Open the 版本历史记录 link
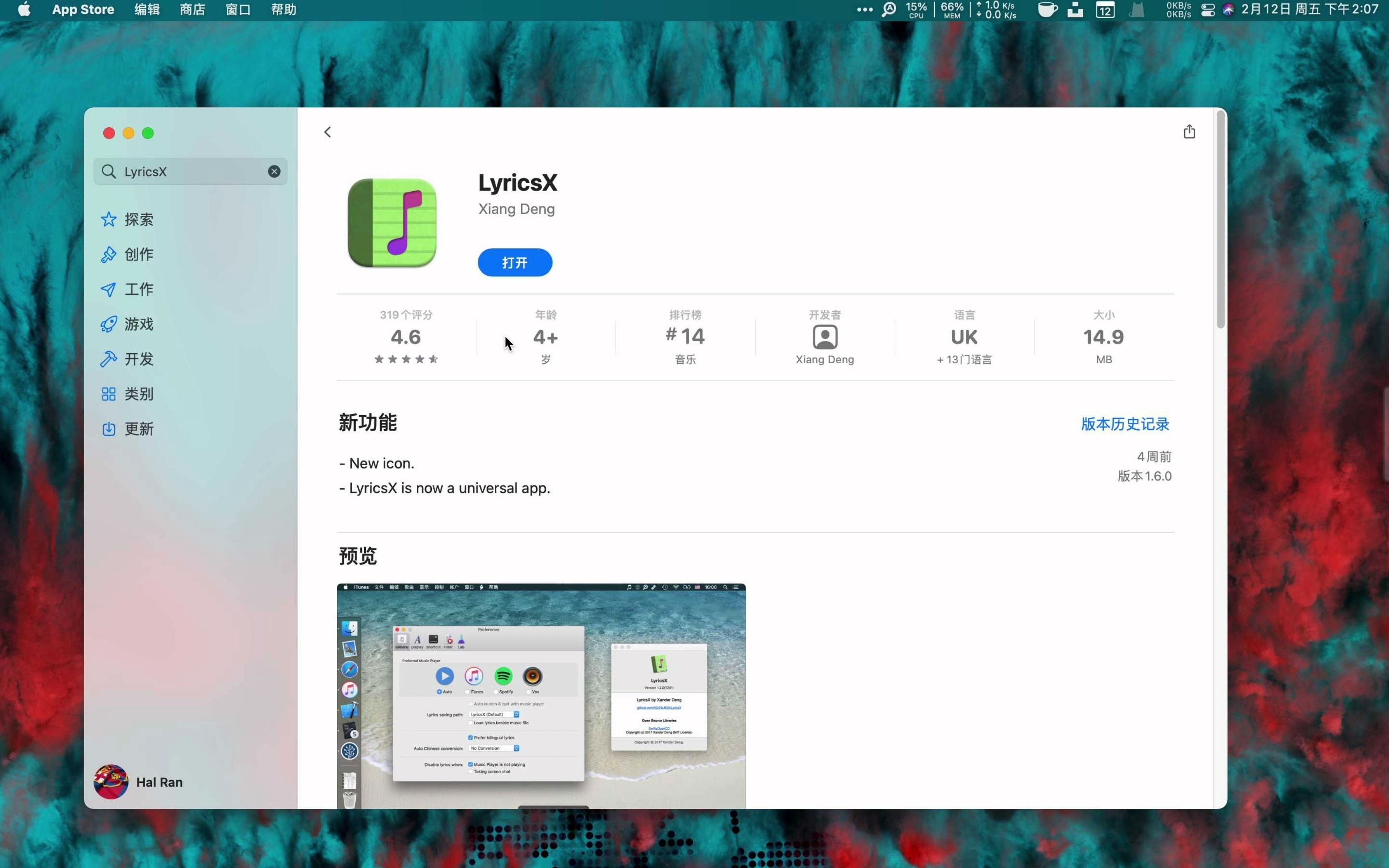The height and width of the screenshot is (868, 1389). 1125,424
